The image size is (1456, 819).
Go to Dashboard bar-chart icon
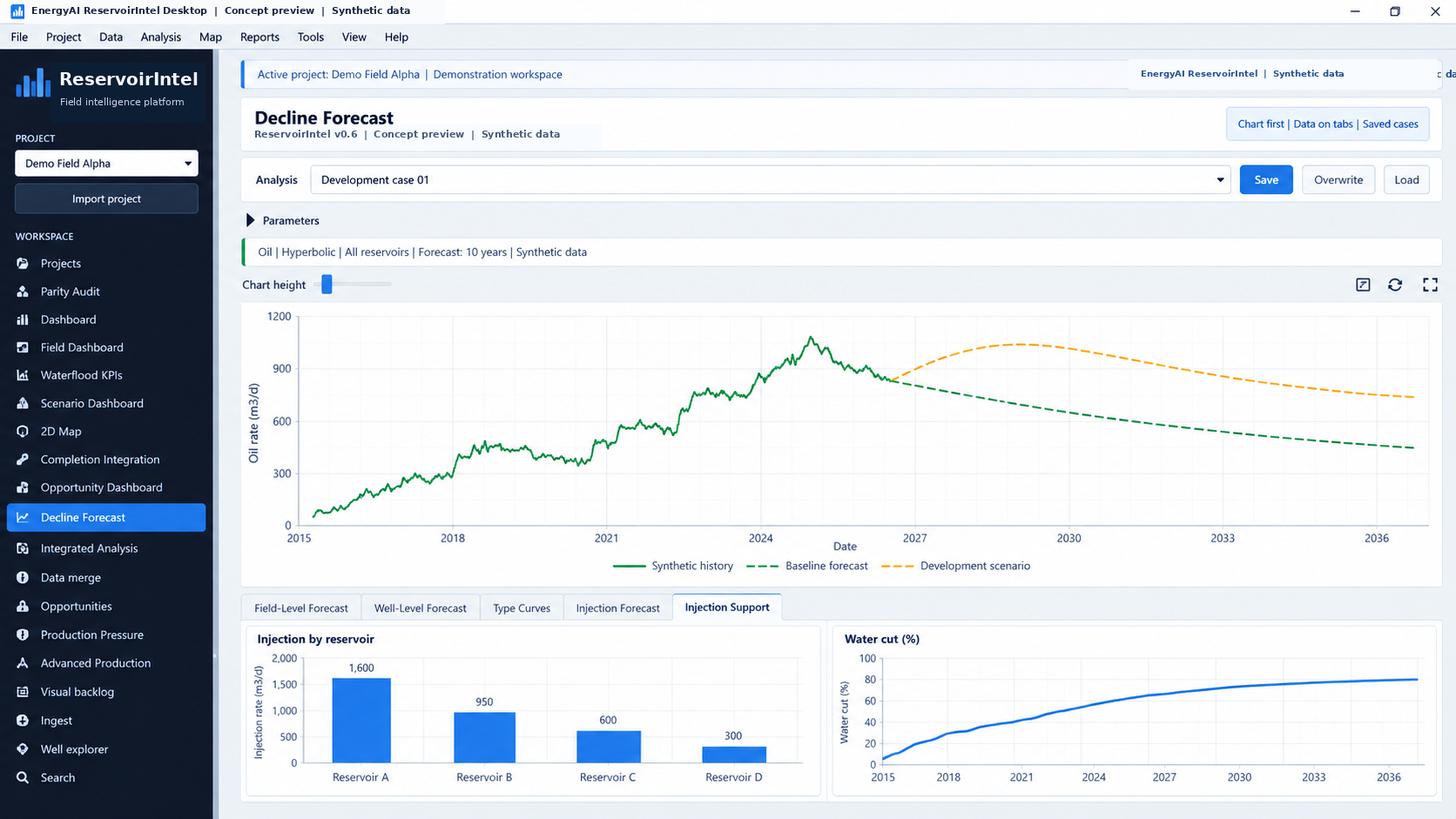(x=23, y=319)
